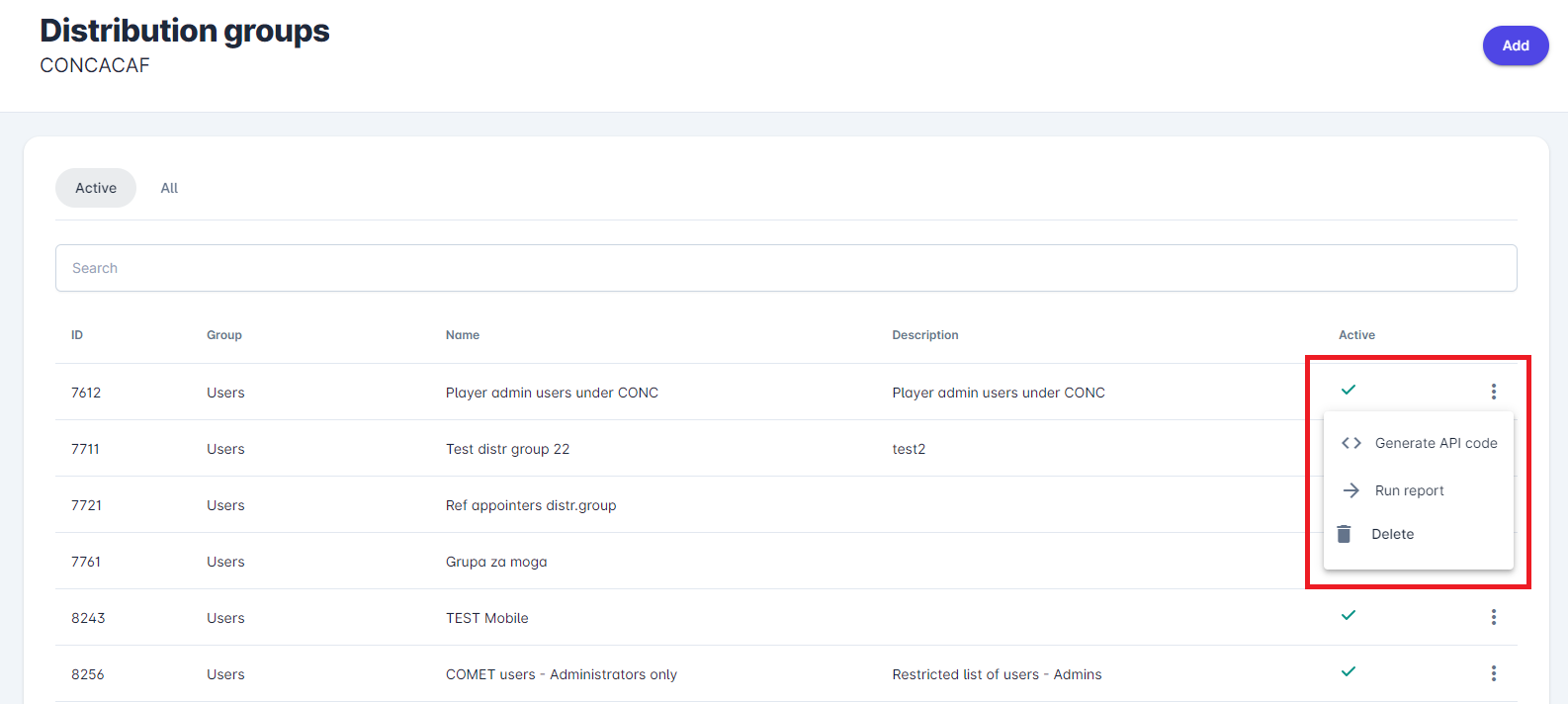Viewport: 1568px width, 704px height.
Task: Click the Run report arrow icon
Action: (1350, 490)
